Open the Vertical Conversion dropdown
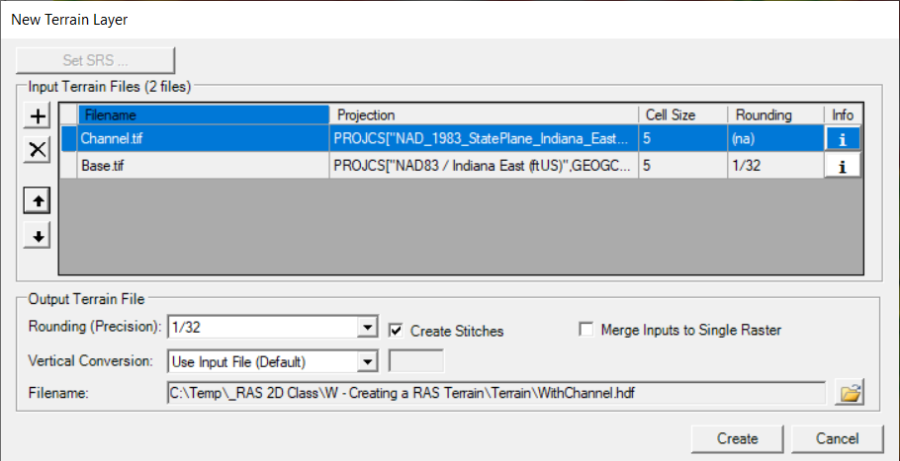This screenshot has width=900, height=461. click(x=366, y=362)
